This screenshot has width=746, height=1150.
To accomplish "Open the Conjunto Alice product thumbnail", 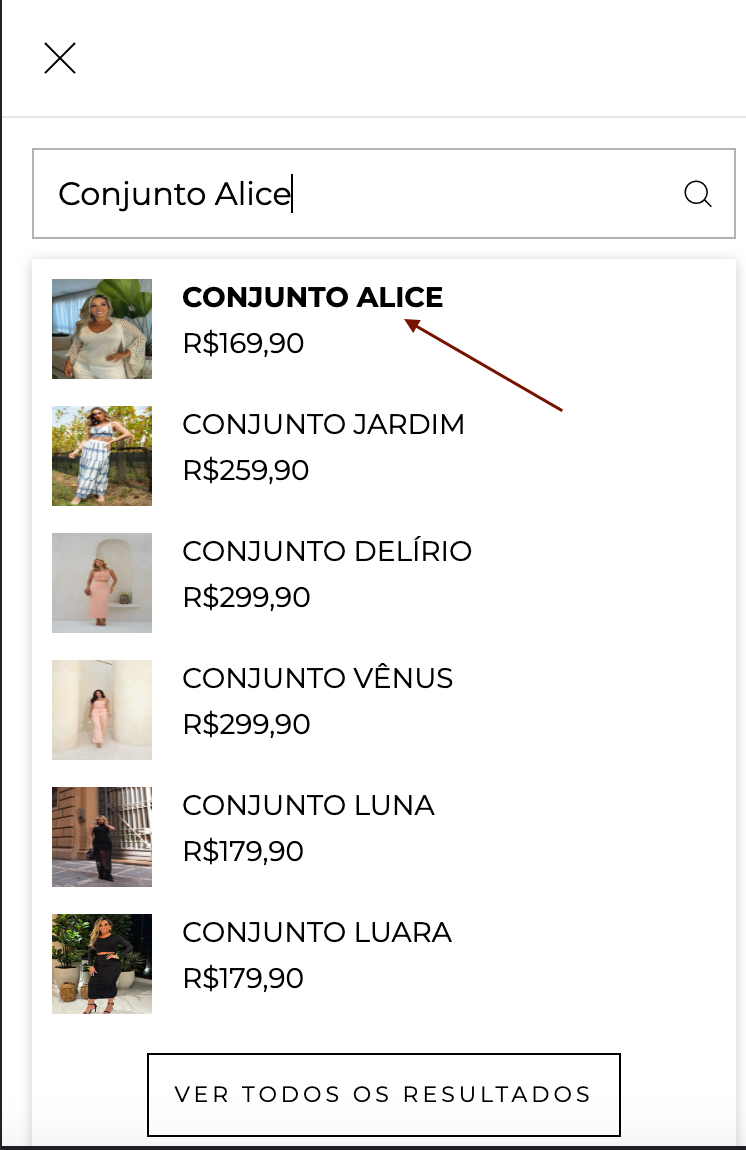I will (x=102, y=329).
